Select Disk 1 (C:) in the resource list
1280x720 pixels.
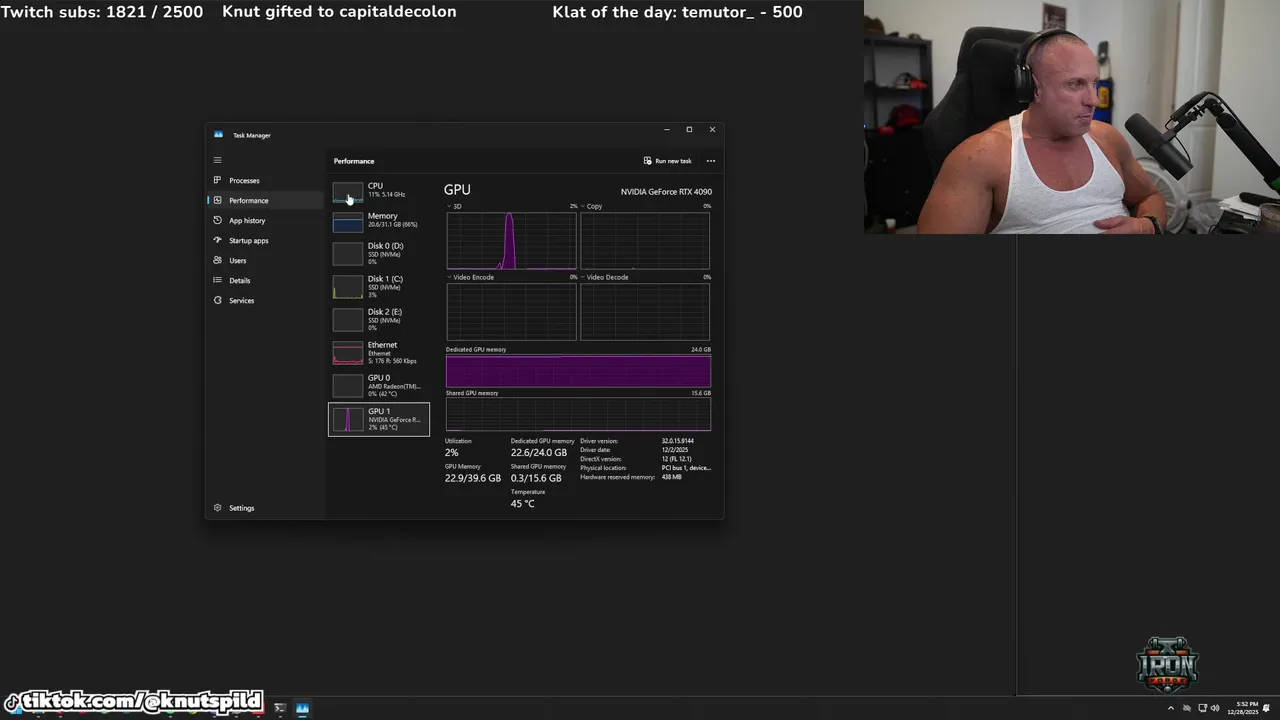coord(379,286)
